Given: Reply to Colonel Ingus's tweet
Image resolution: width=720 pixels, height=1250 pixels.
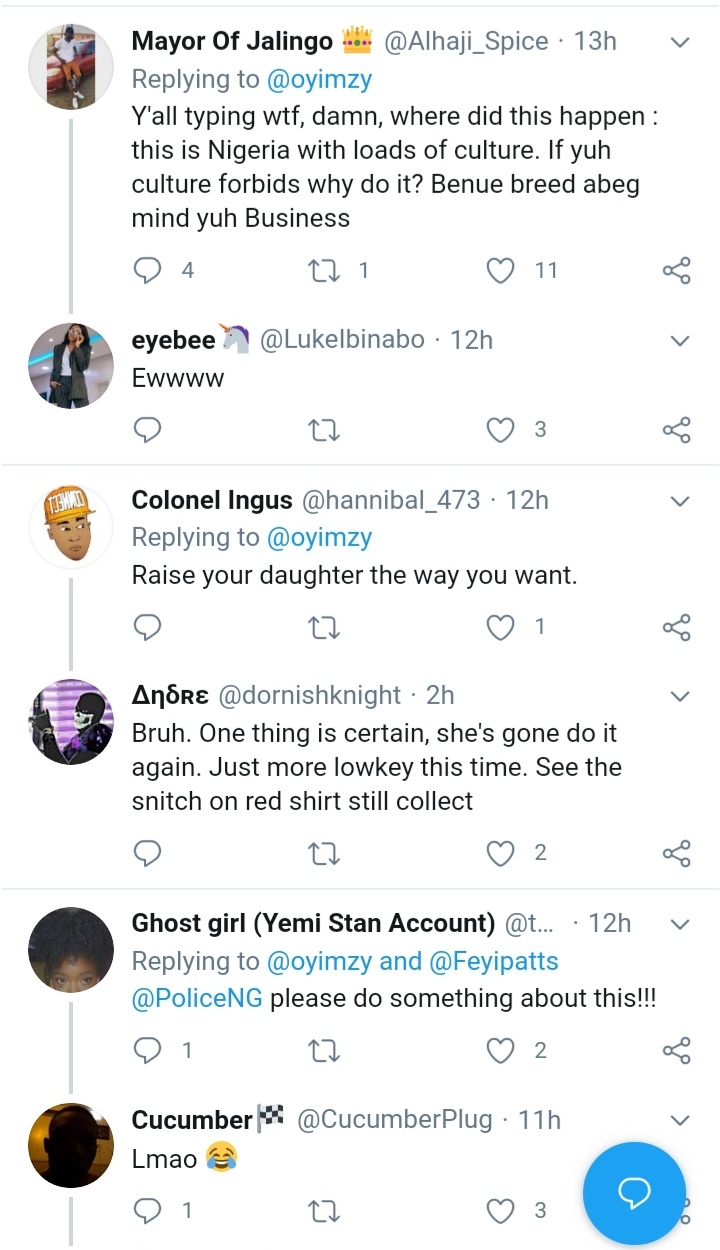Looking at the screenshot, I should (x=148, y=627).
